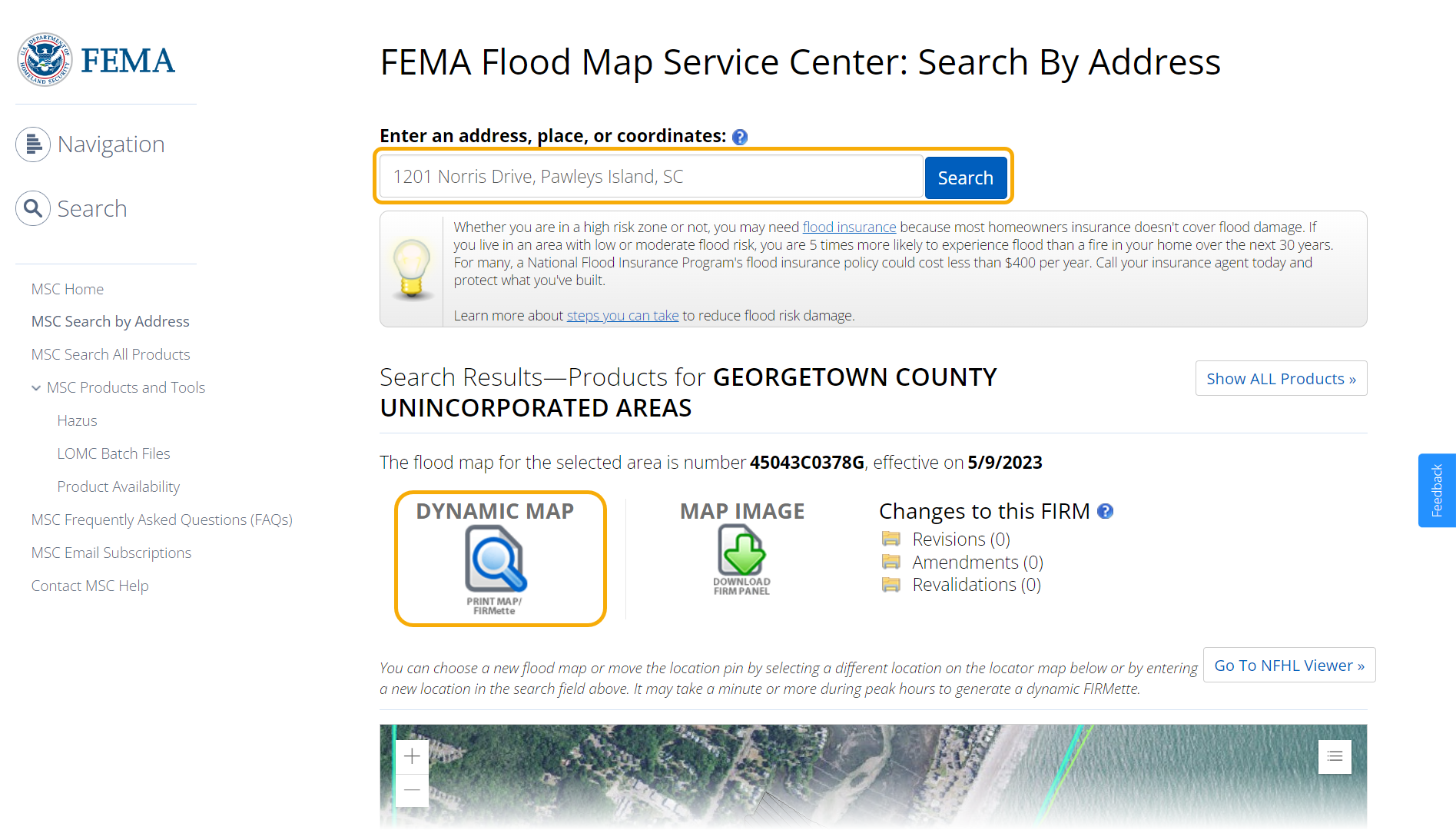The image size is (1456, 830).
Task: Click Show ALL Products button
Action: pyautogui.click(x=1281, y=379)
